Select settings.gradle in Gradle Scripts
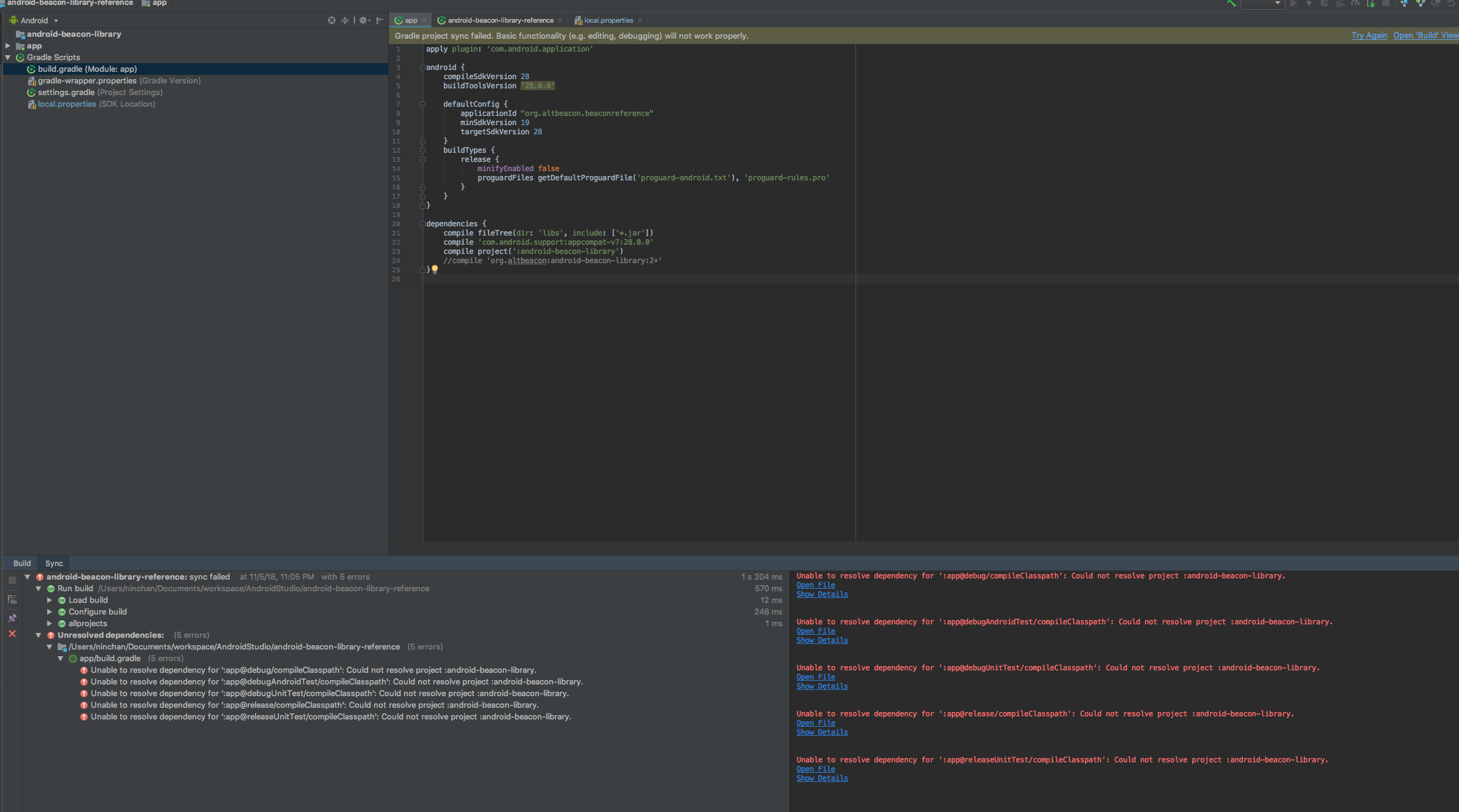This screenshot has width=1459, height=812. click(x=66, y=93)
